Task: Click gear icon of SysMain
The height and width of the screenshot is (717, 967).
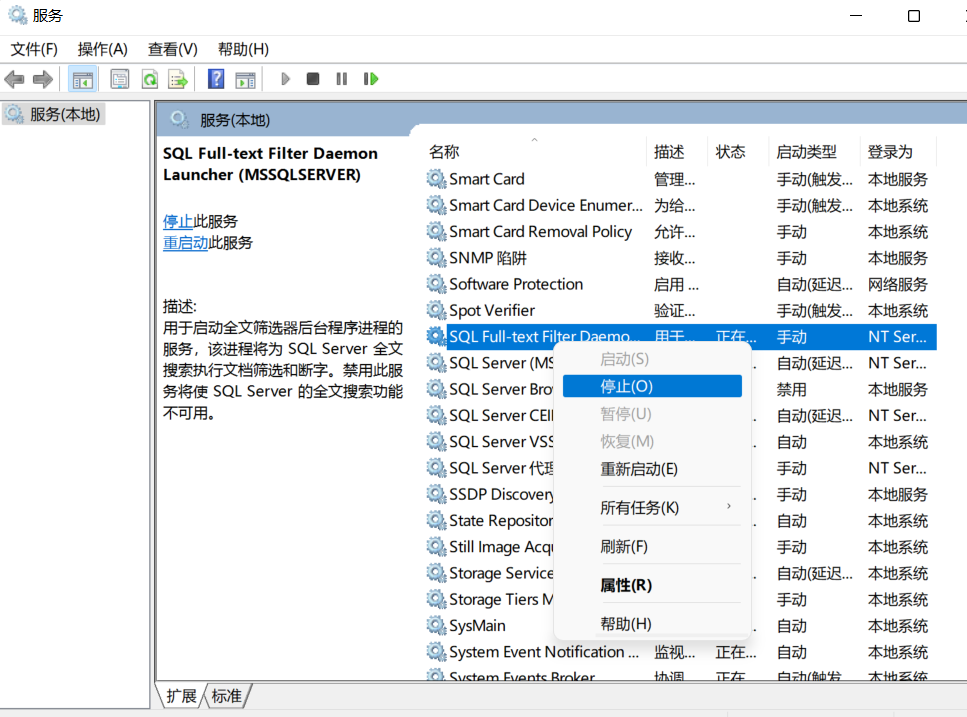Action: [436, 626]
